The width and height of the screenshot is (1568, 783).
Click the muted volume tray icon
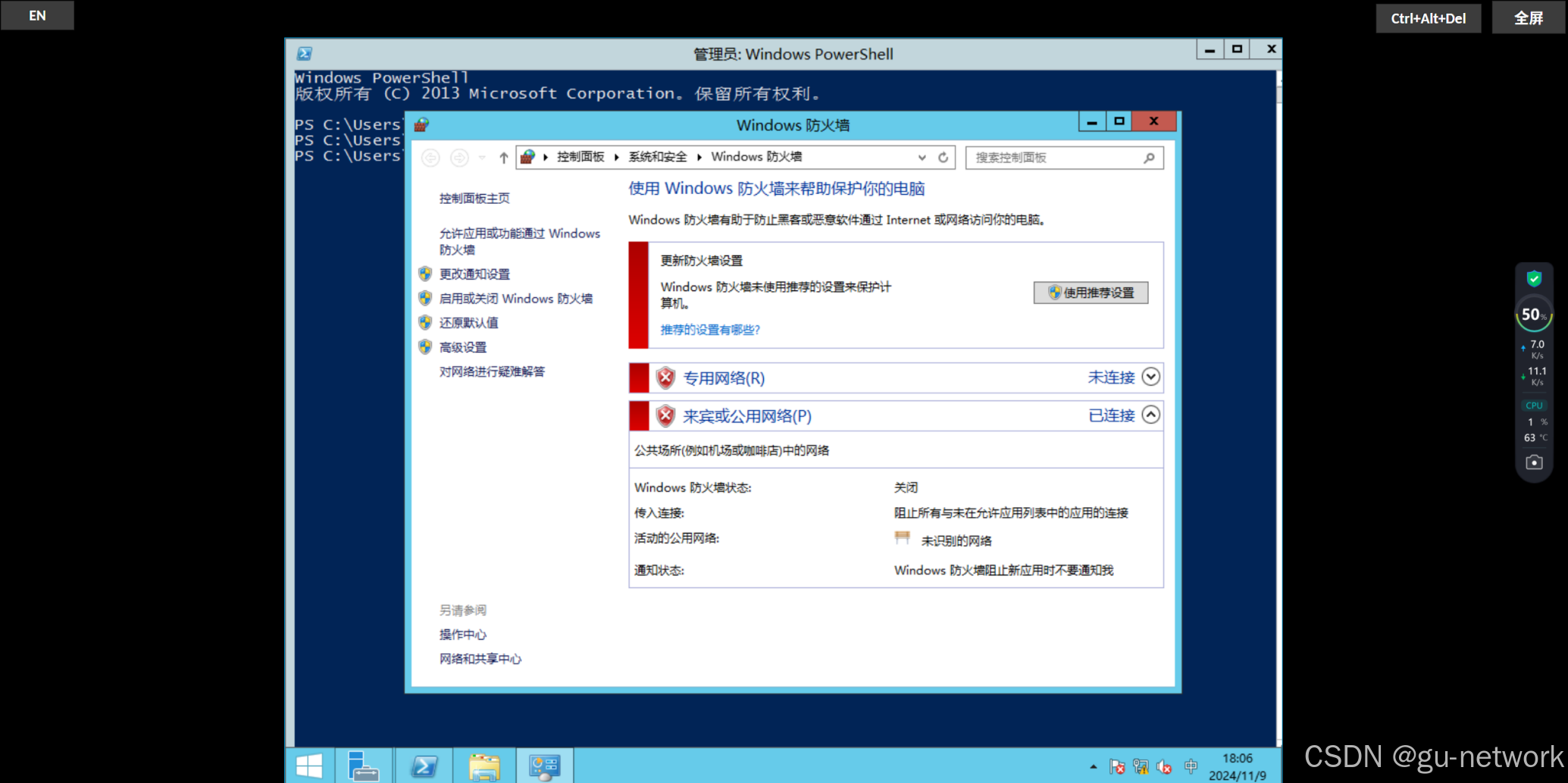[1165, 767]
